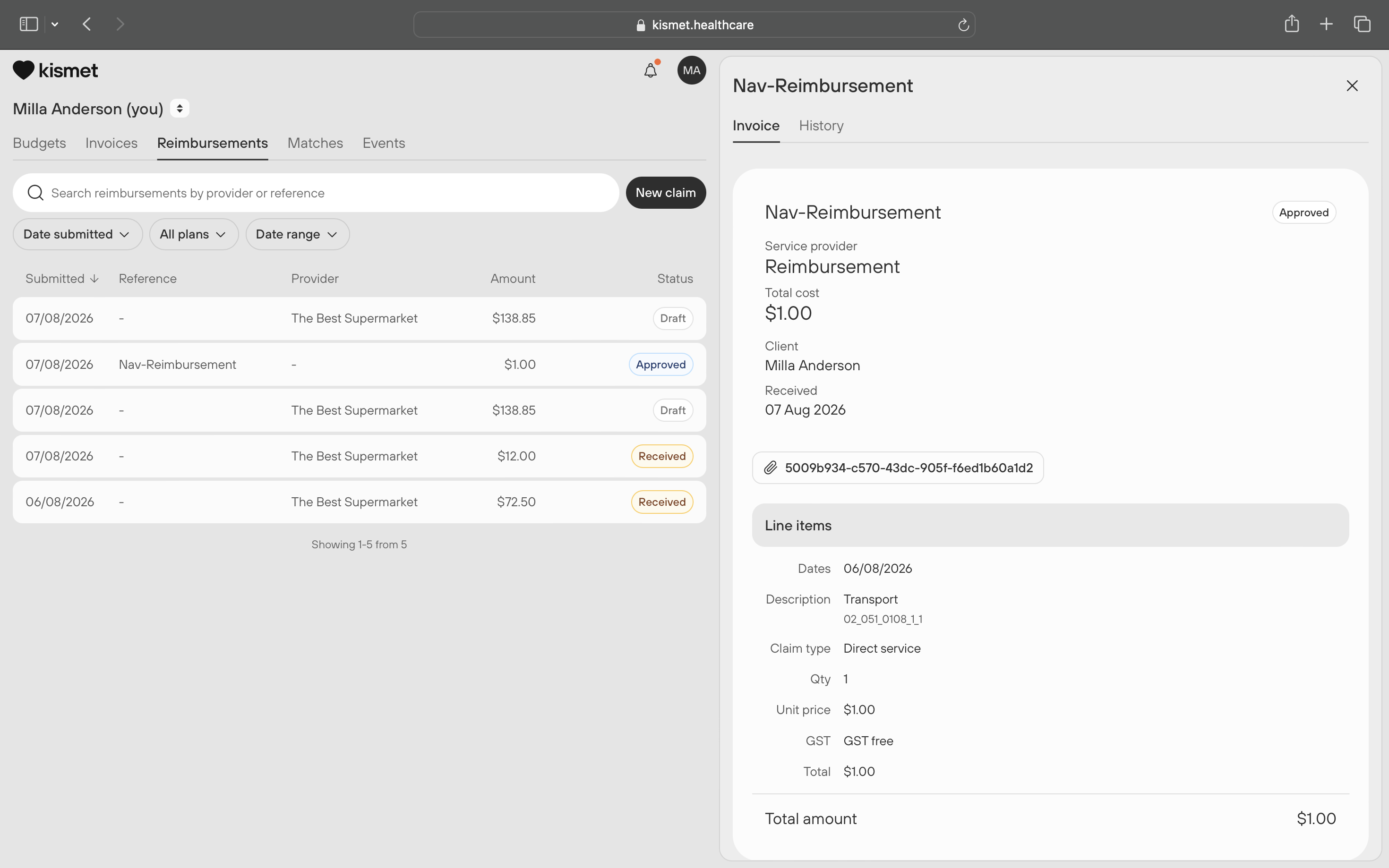Click the Received badge on $12.00 row
The image size is (1389, 868).
pos(662,456)
